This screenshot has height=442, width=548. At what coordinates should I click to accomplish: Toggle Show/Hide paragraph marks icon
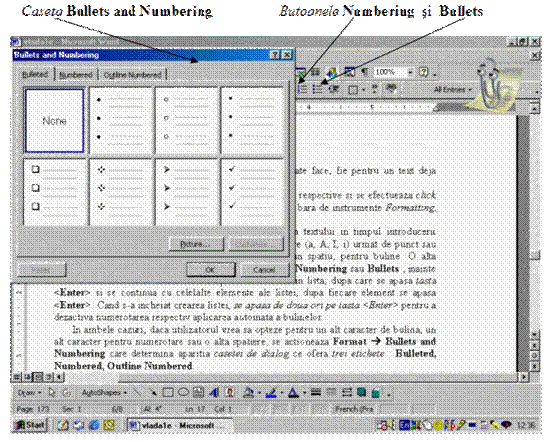(364, 72)
